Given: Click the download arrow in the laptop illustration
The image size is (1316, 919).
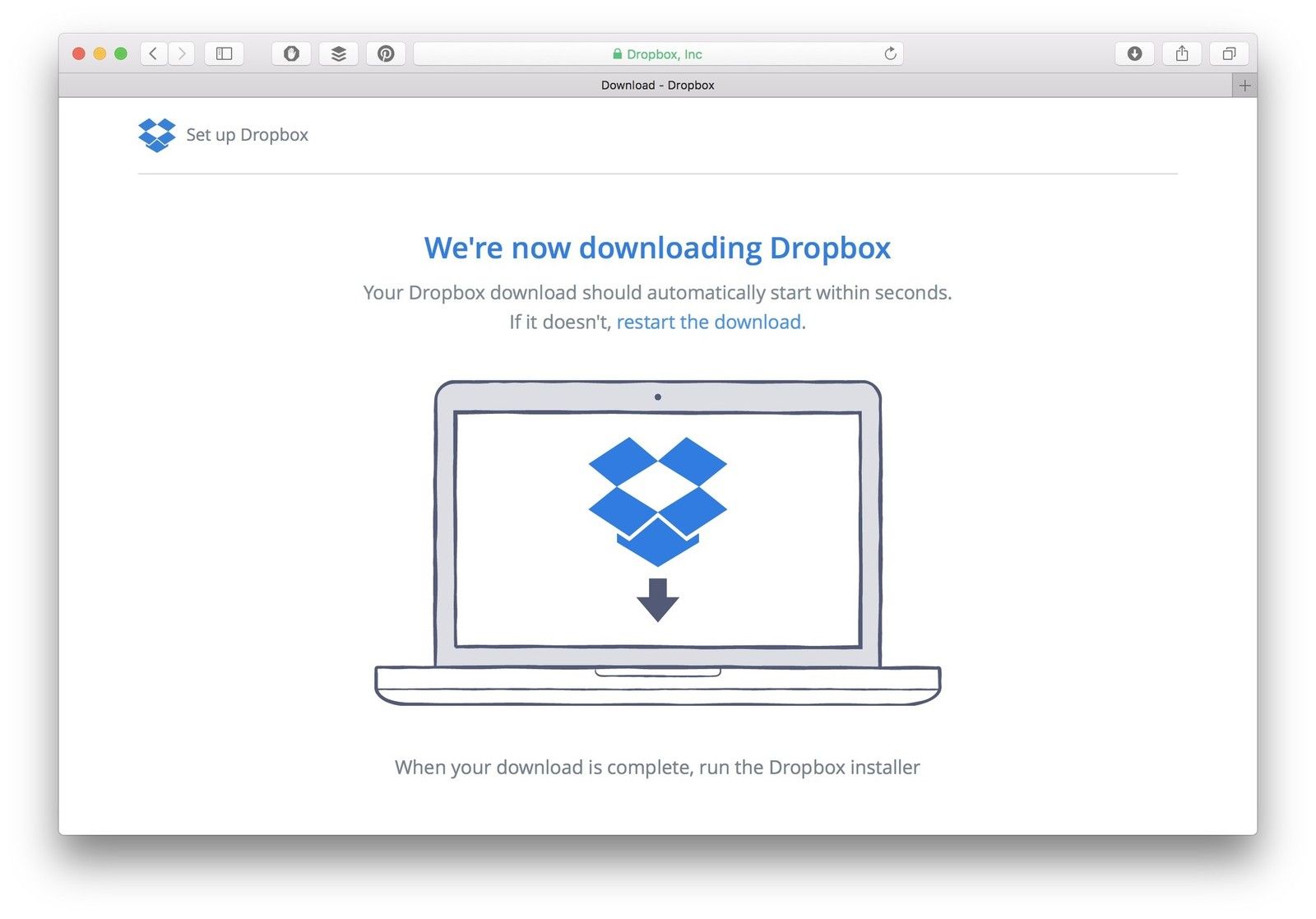Looking at the screenshot, I should coord(657,600).
